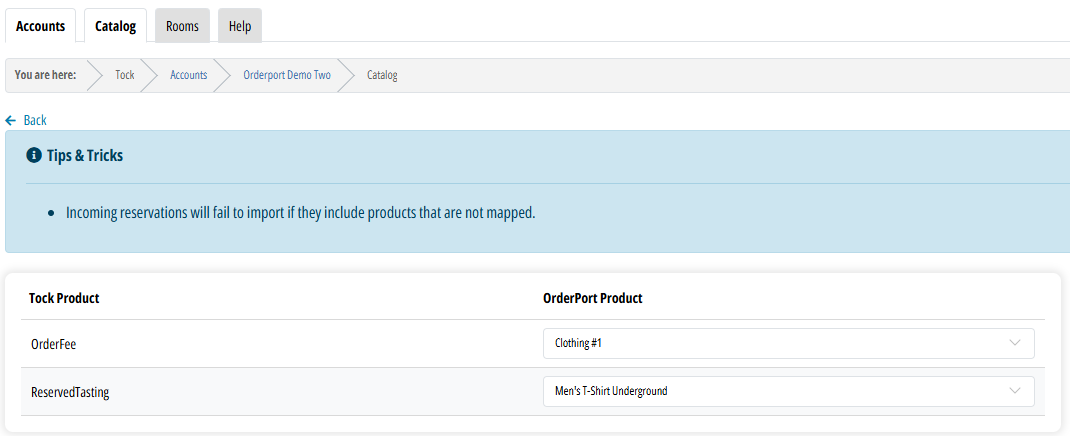Open the OrderFee product dropdown
1070x436 pixels.
tap(789, 343)
